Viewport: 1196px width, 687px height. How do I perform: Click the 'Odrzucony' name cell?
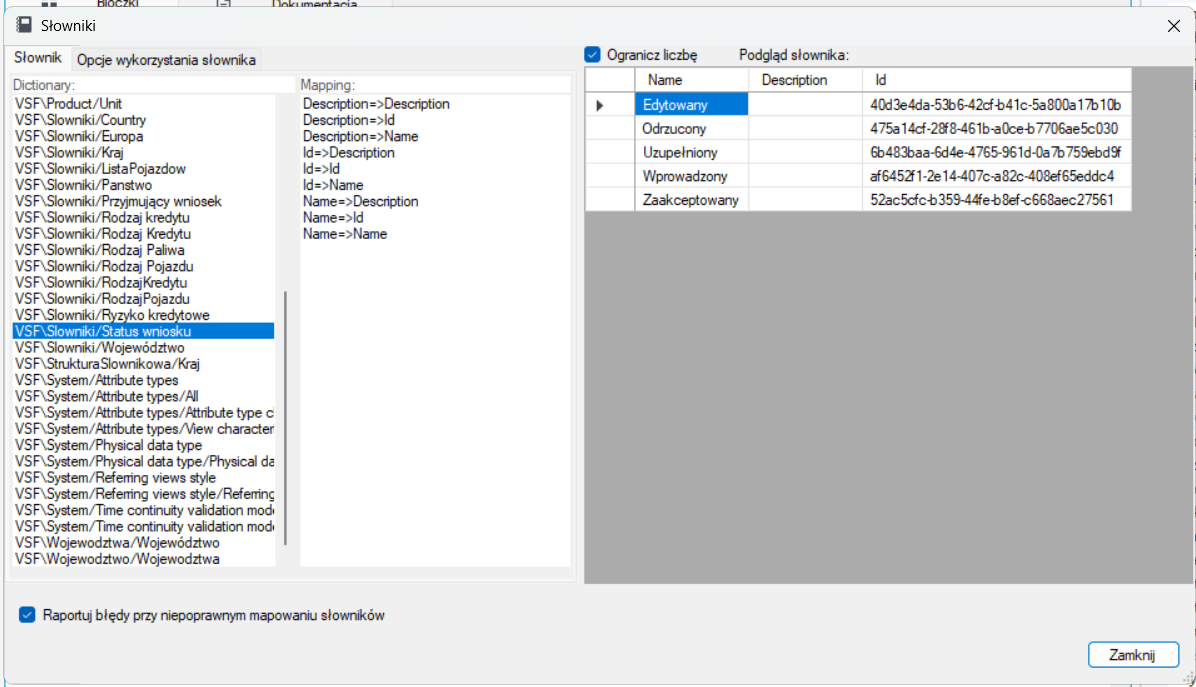[692, 129]
